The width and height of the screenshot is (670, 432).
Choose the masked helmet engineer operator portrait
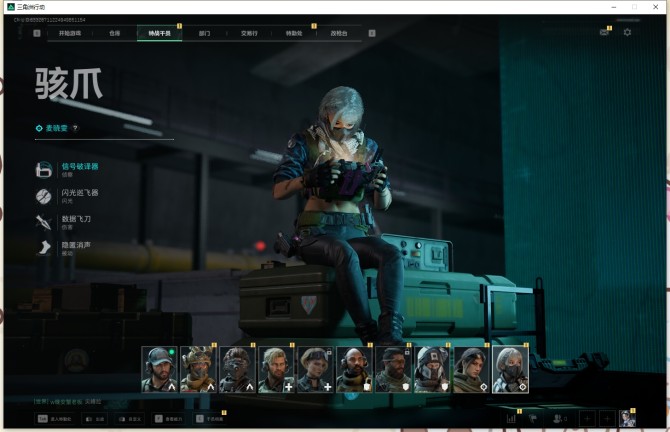pyautogui.click(x=432, y=370)
